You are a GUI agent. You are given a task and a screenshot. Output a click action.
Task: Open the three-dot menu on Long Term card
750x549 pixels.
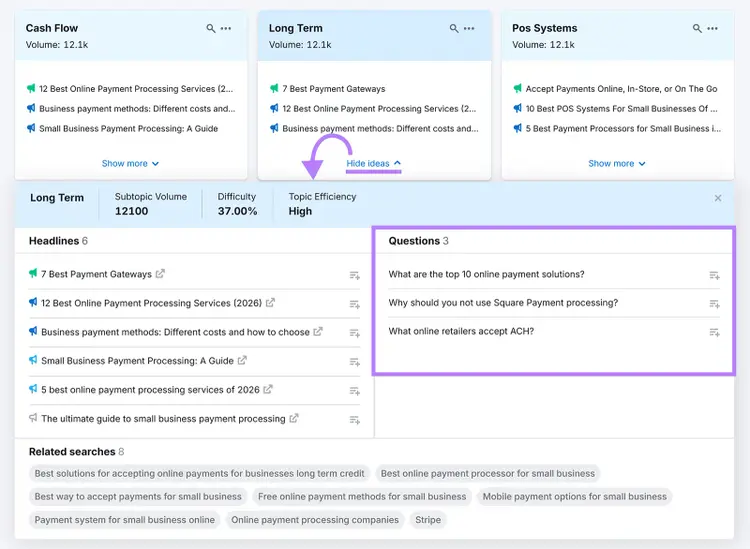469,28
